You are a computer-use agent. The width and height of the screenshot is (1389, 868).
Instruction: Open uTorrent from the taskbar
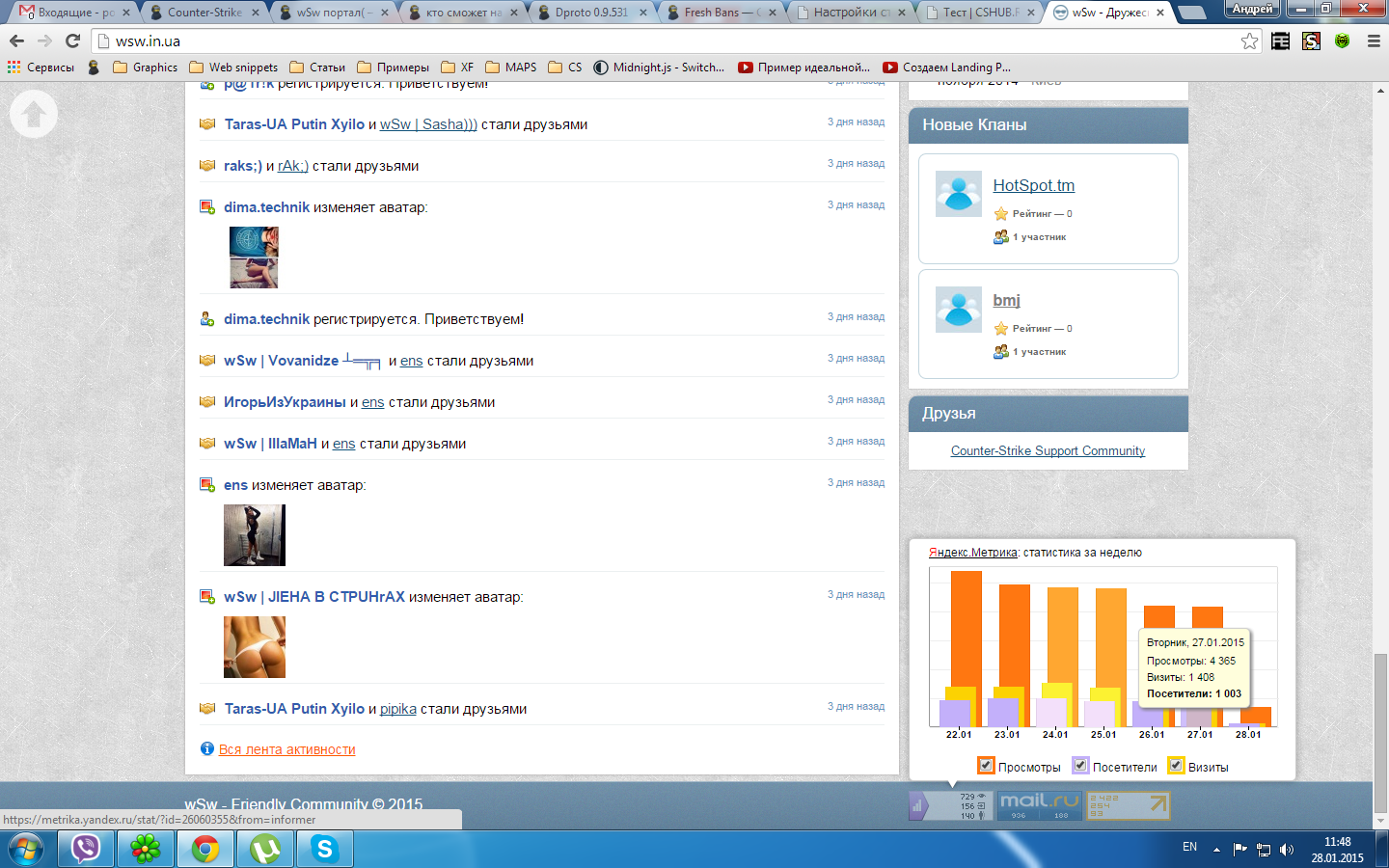(265, 850)
